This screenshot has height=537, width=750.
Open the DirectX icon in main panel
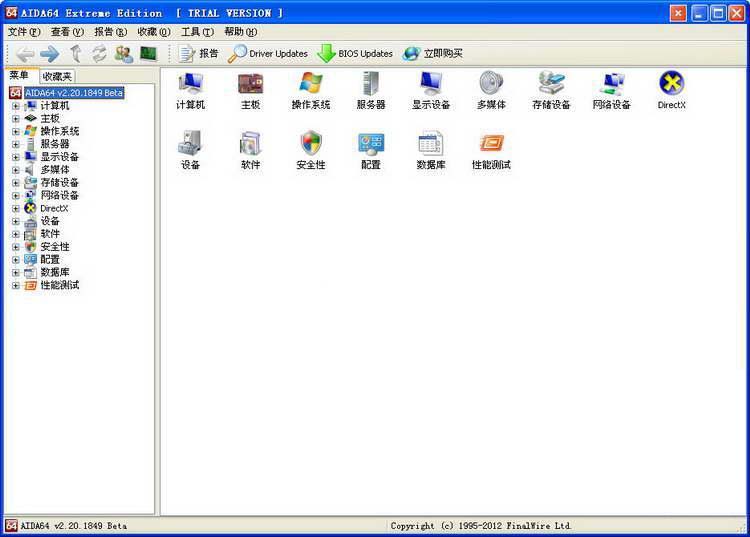[x=671, y=83]
